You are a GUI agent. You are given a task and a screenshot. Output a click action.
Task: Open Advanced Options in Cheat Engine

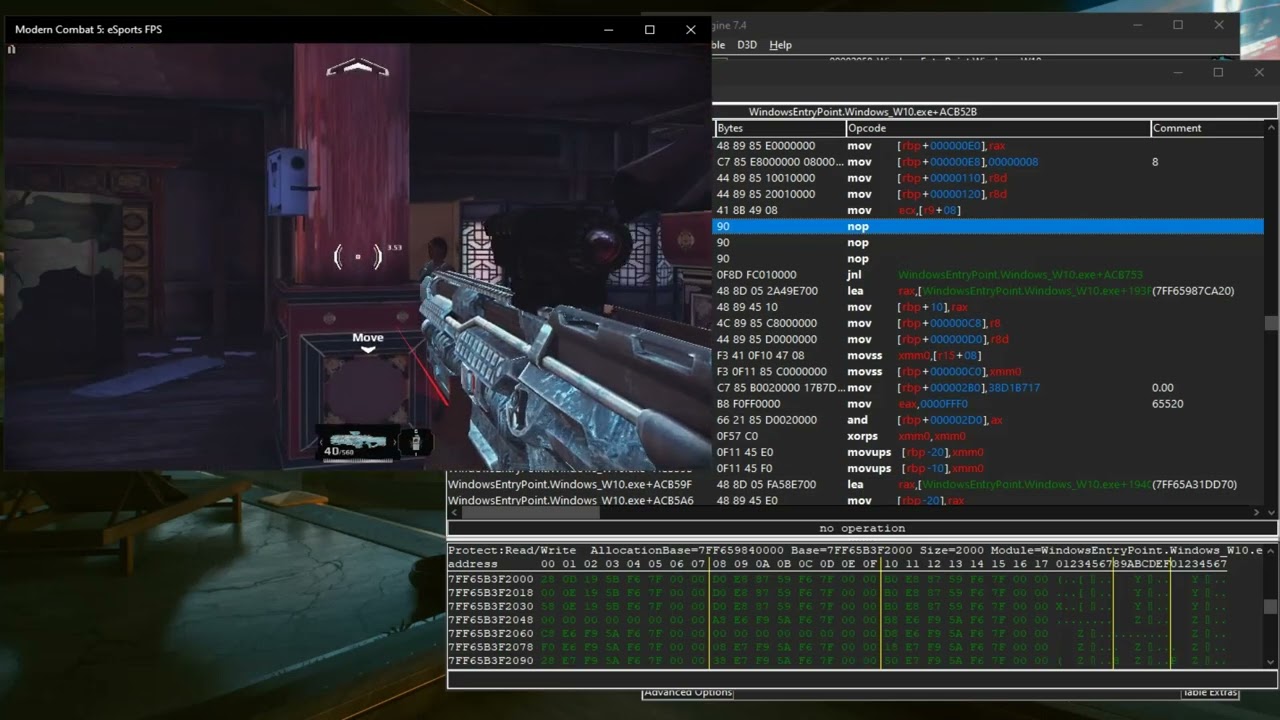(x=688, y=692)
